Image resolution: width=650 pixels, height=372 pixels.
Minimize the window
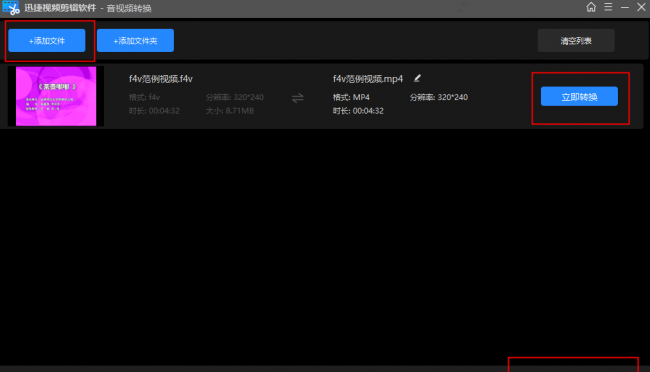tap(625, 7)
